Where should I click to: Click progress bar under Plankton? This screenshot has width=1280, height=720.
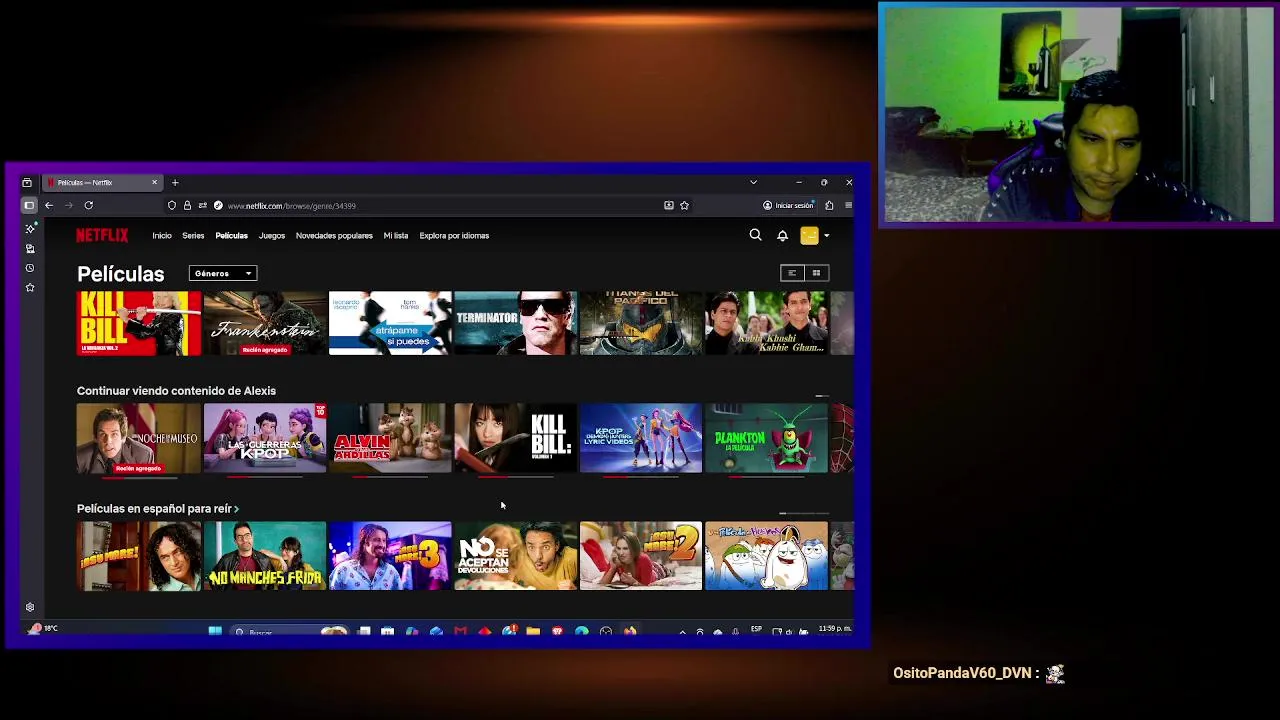click(x=767, y=477)
